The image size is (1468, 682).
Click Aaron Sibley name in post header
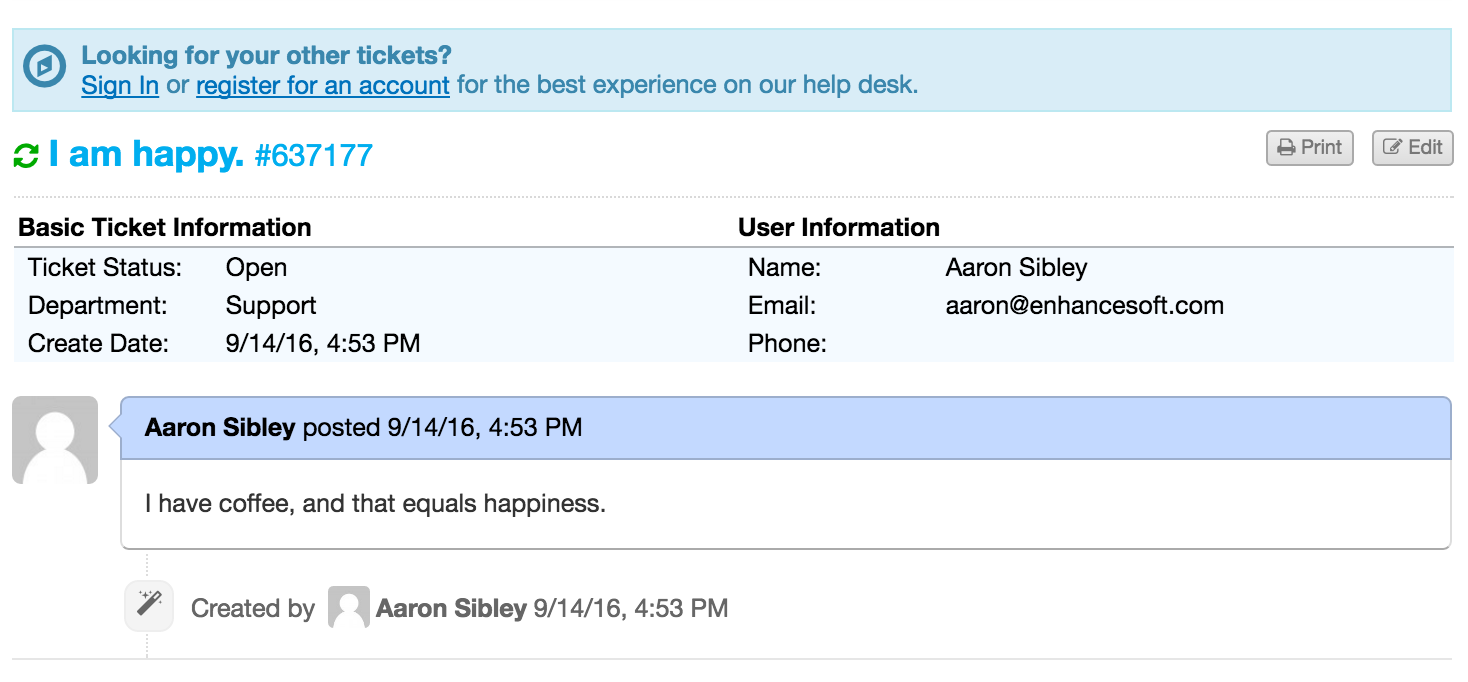coord(220,428)
